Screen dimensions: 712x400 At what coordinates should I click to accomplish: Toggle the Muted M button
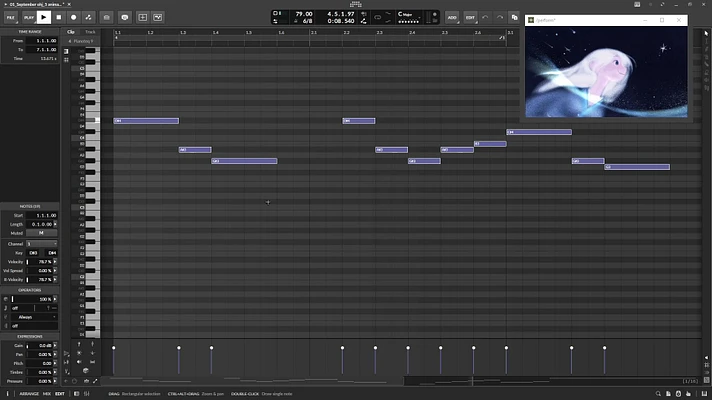(x=41, y=233)
